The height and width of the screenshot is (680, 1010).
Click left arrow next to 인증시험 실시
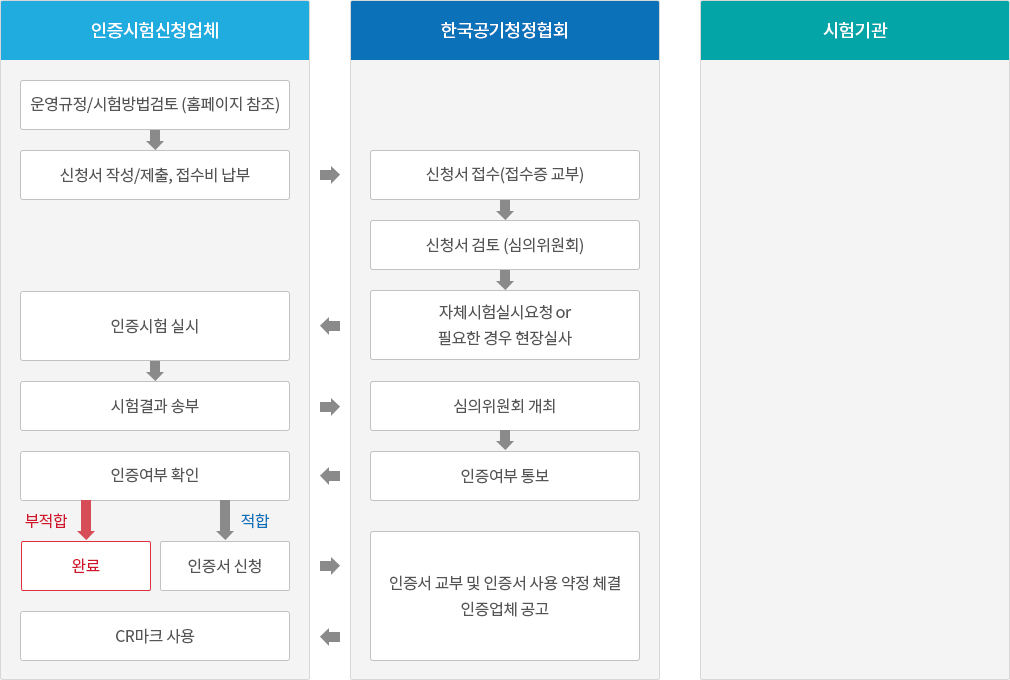click(330, 326)
